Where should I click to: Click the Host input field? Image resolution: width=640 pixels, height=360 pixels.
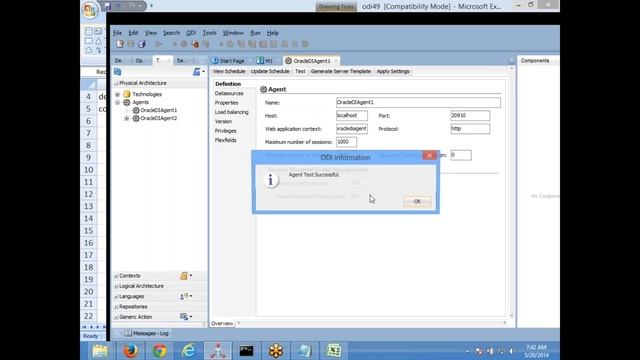click(x=351, y=116)
